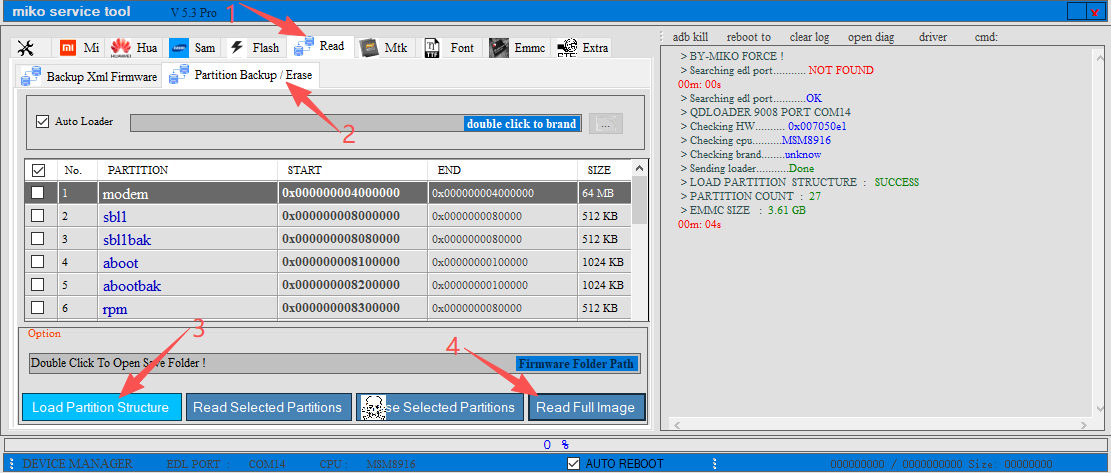
Task: Check the modem partition checkbox
Action: 38,193
